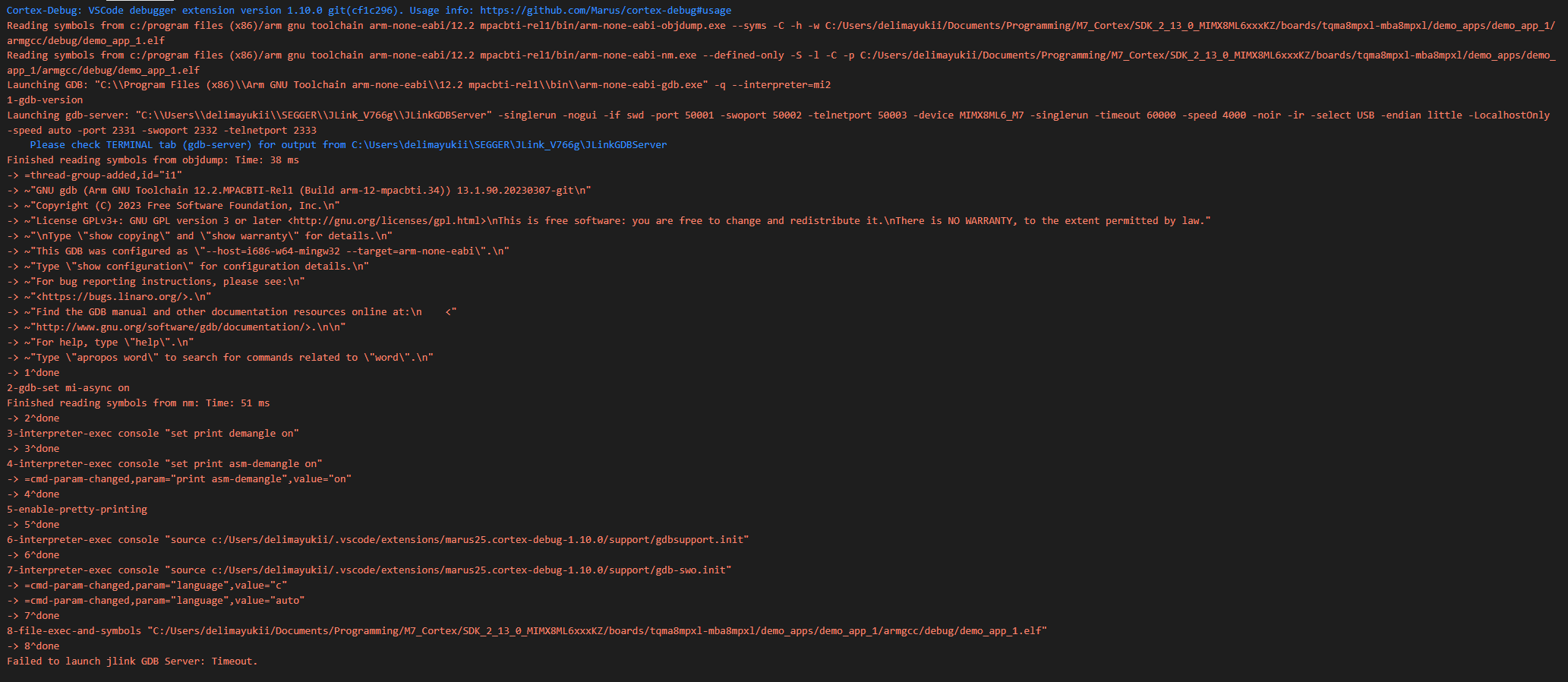Click the '=thread-group-added,id="i1"' line

[94, 175]
